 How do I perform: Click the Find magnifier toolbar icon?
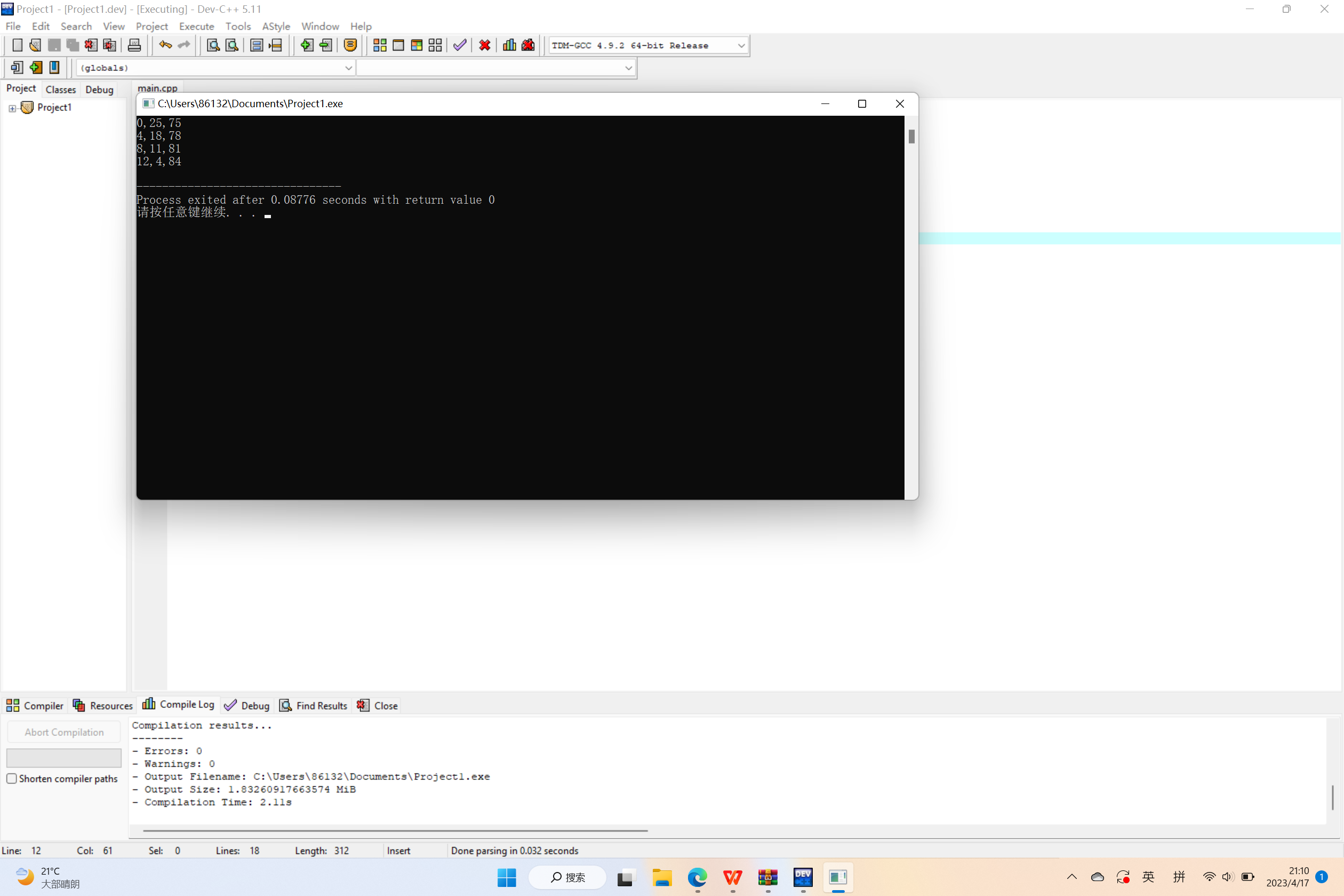click(213, 45)
